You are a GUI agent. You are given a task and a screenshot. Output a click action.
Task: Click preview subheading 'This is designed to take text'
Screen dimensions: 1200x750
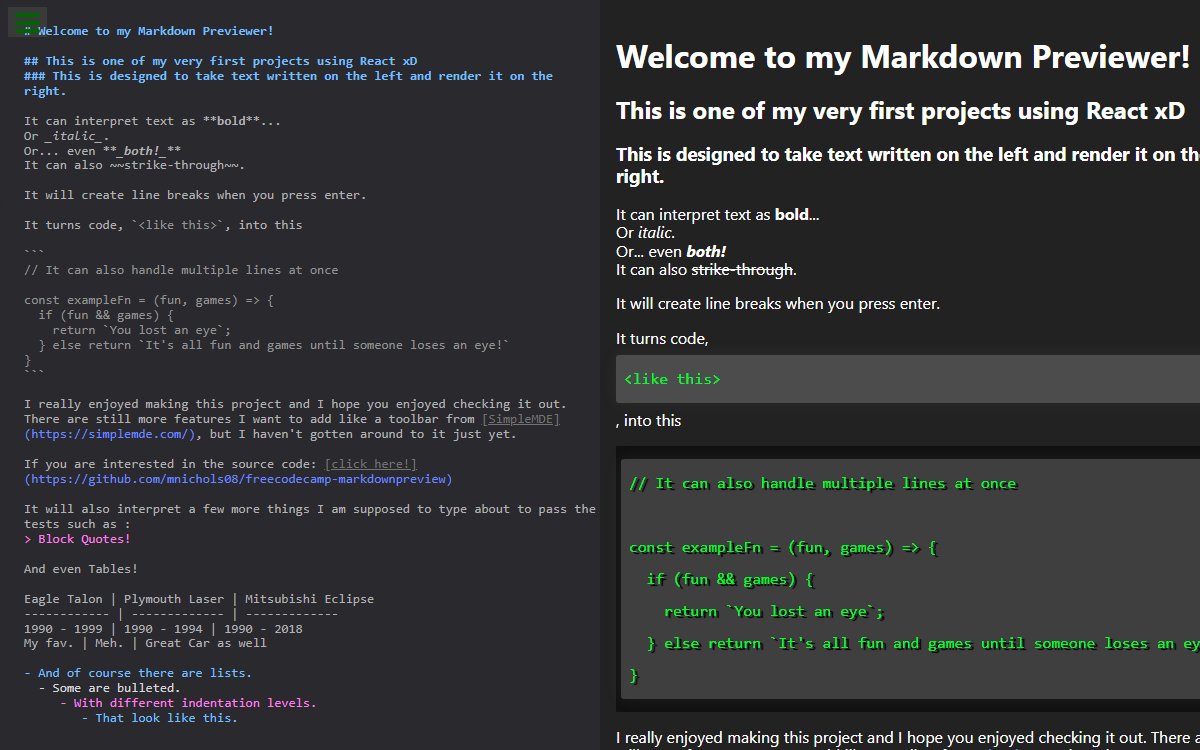(908, 165)
